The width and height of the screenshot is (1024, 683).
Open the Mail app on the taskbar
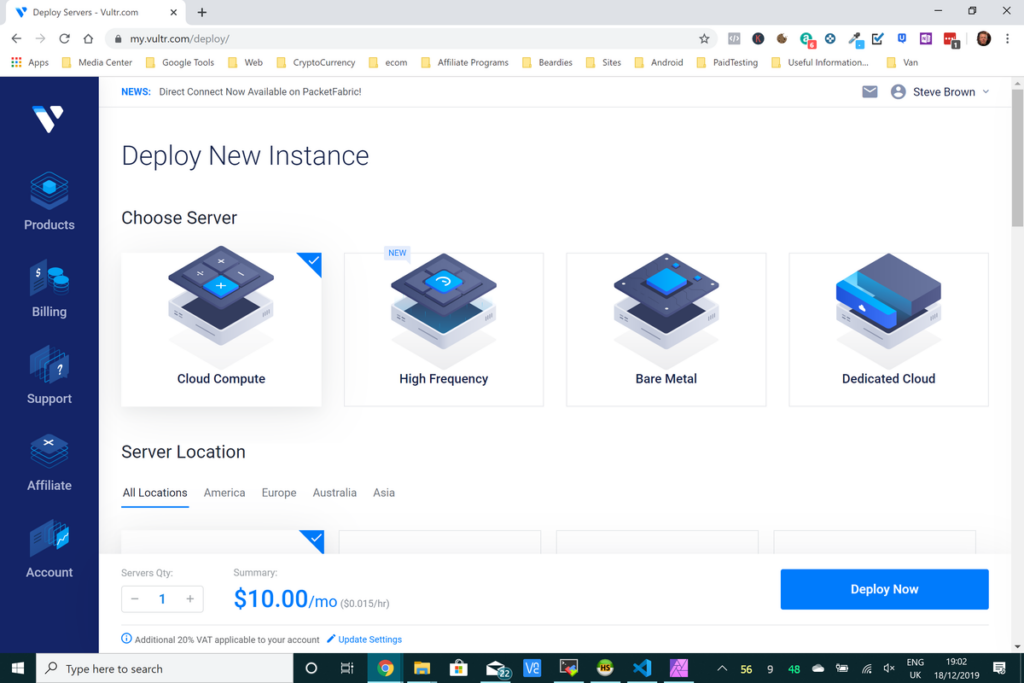(496, 668)
